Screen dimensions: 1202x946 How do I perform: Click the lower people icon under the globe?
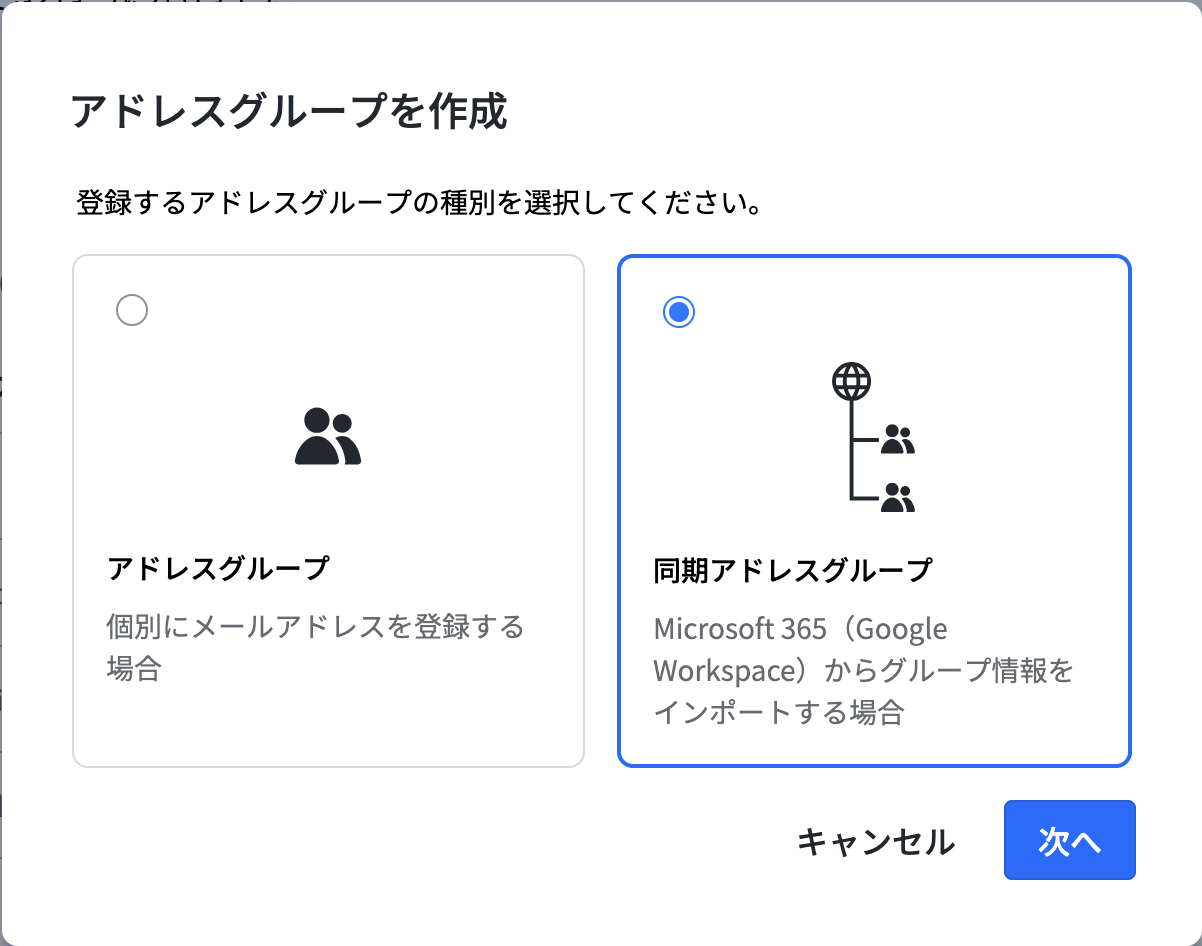(x=898, y=497)
